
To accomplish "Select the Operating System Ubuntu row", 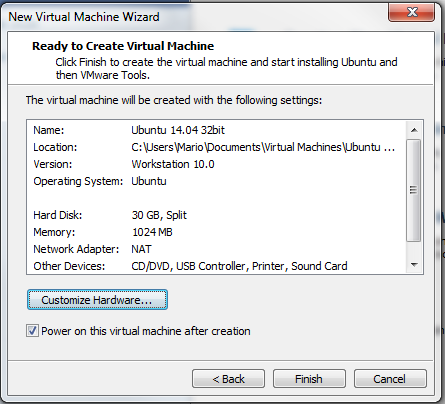I will (216, 181).
